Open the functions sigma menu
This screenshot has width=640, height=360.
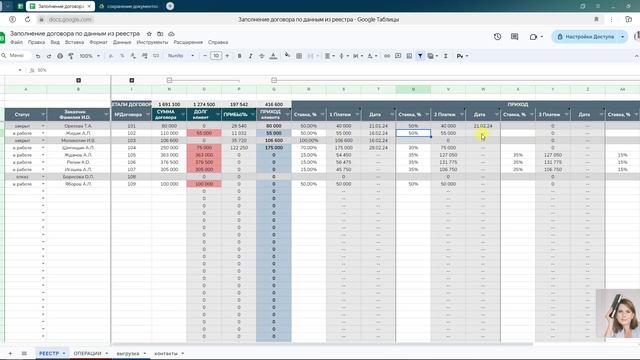click(x=446, y=56)
